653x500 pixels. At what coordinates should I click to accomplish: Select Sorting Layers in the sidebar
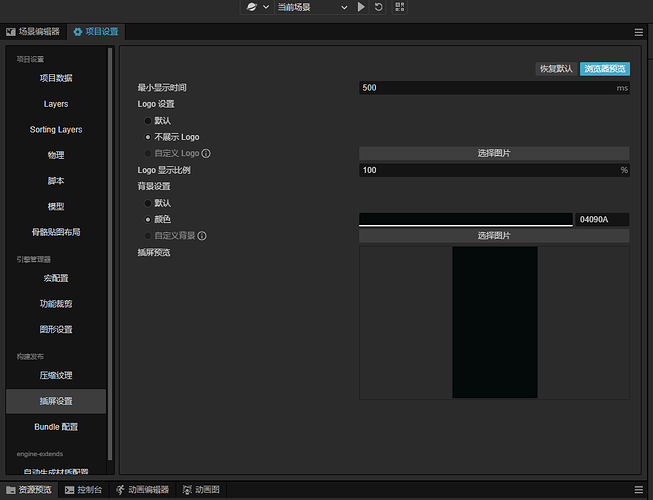click(x=56, y=129)
